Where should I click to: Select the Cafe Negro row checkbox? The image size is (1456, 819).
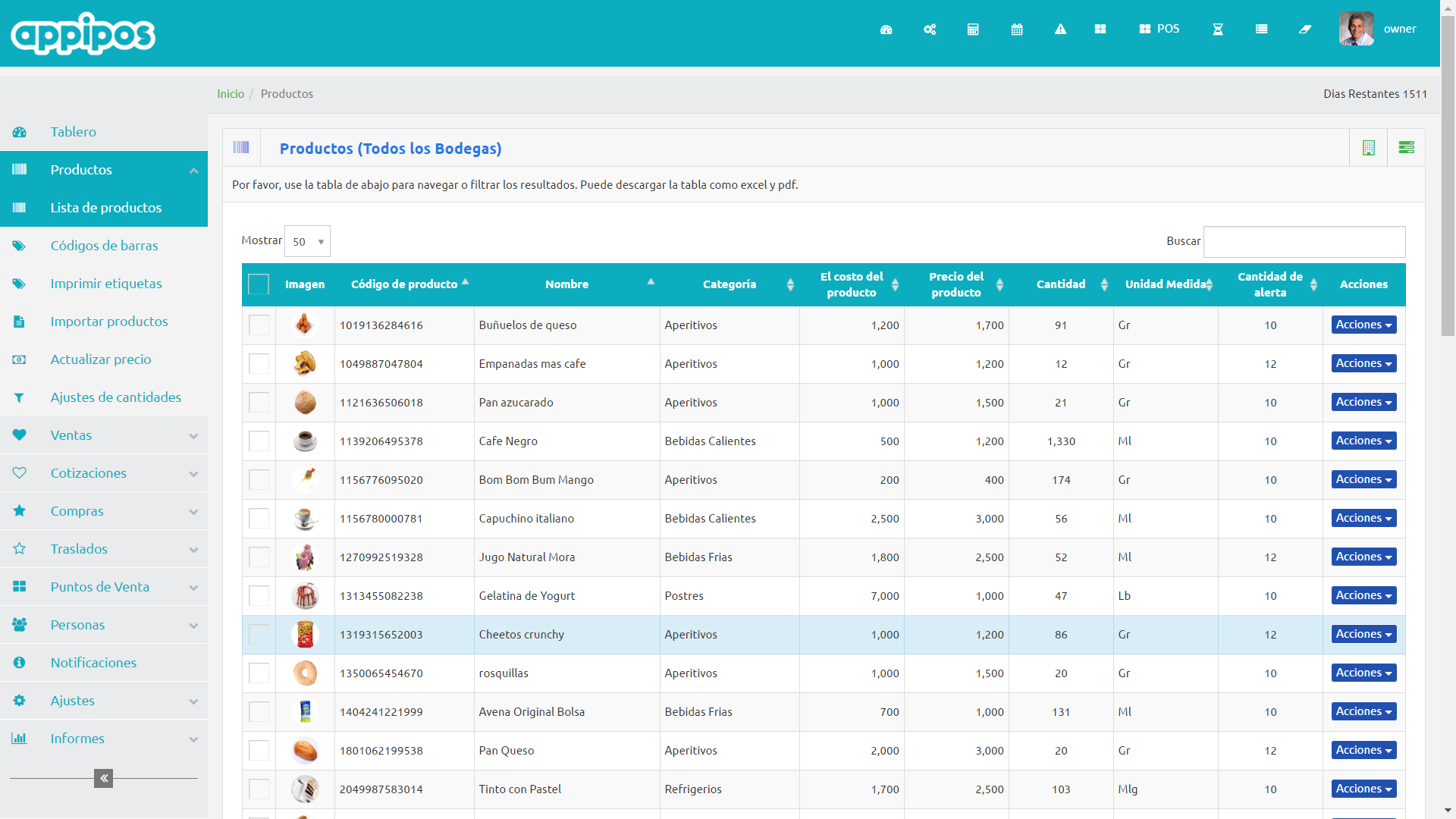[259, 441]
